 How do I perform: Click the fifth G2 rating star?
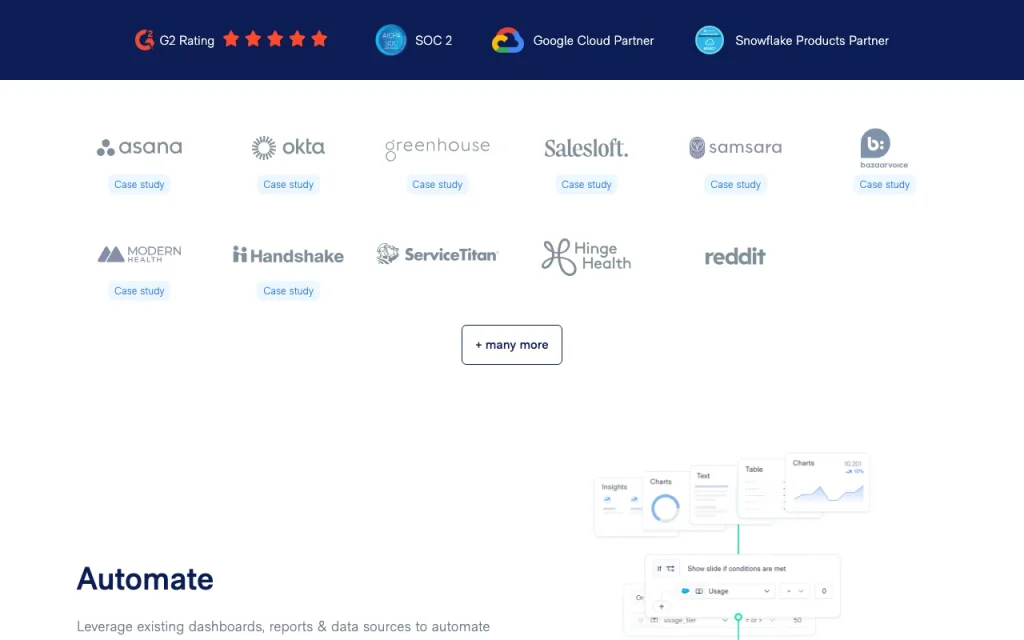319,39
